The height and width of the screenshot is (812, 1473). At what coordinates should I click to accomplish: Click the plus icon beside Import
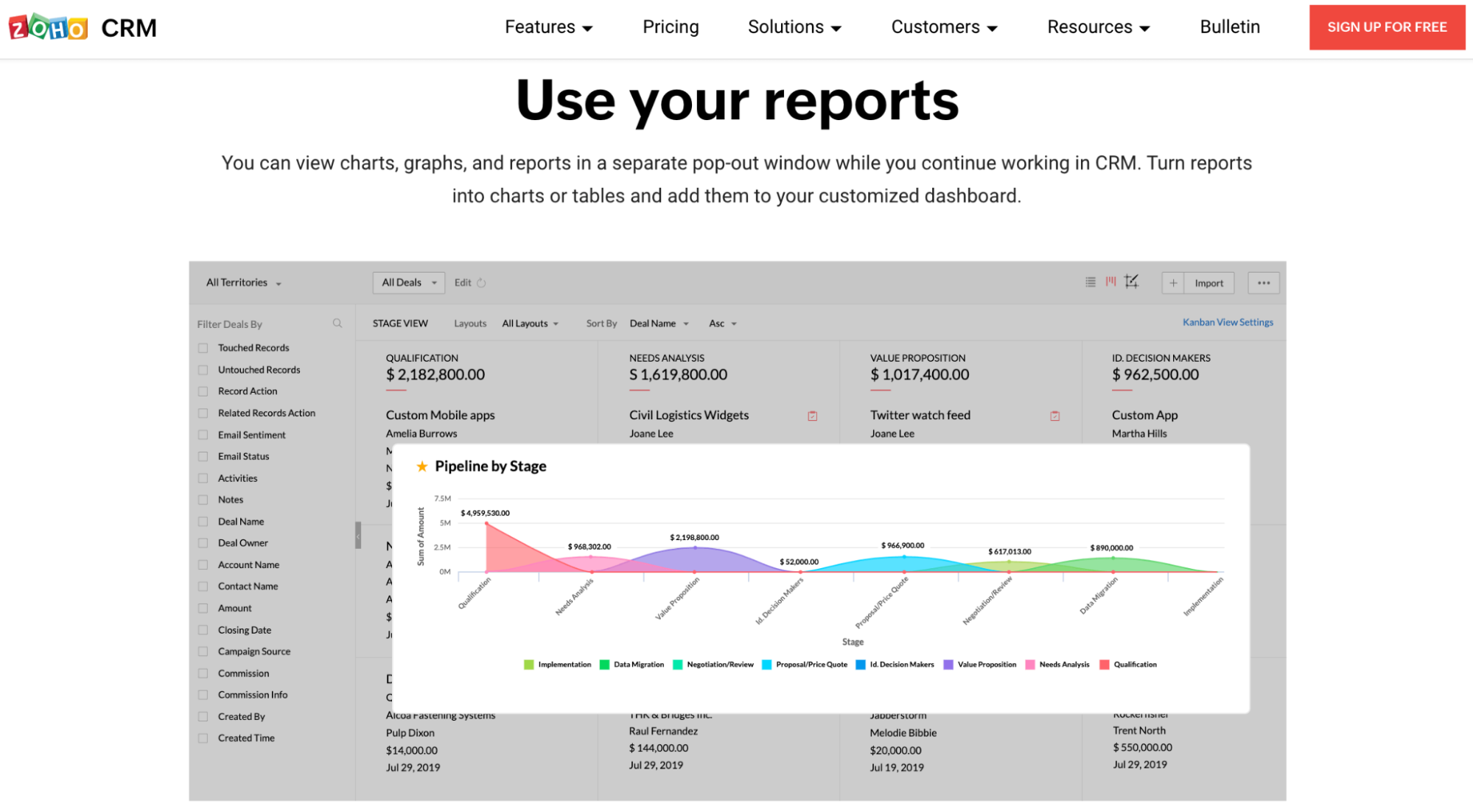(1173, 283)
